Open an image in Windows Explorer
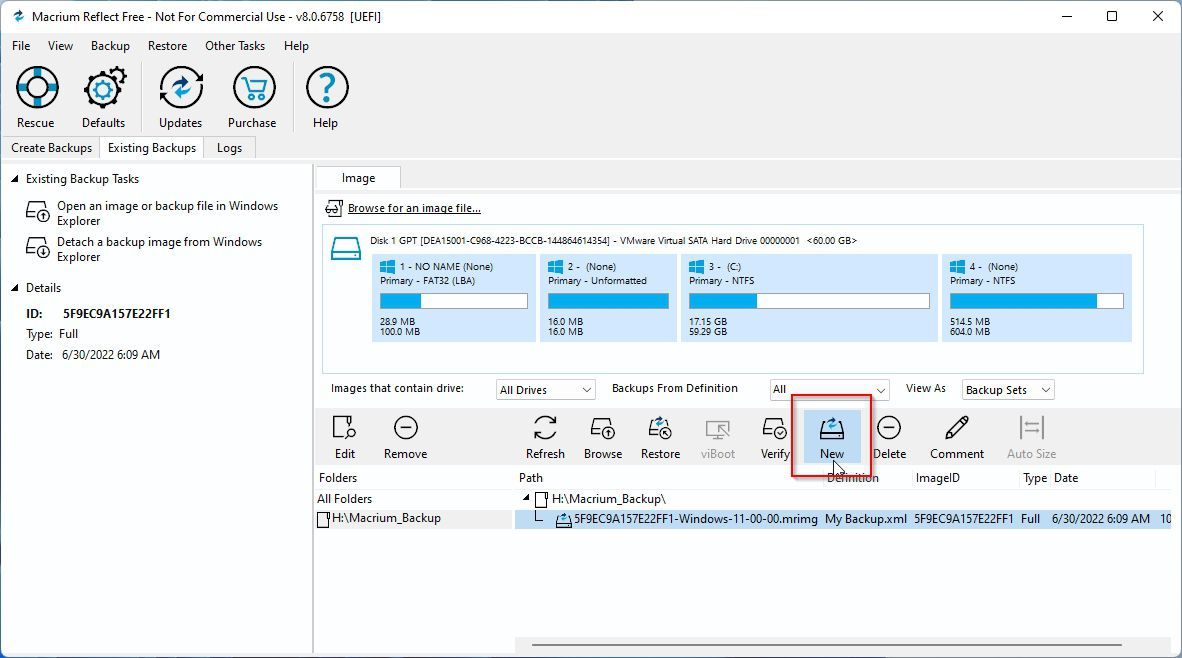1182x658 pixels. [x=167, y=213]
